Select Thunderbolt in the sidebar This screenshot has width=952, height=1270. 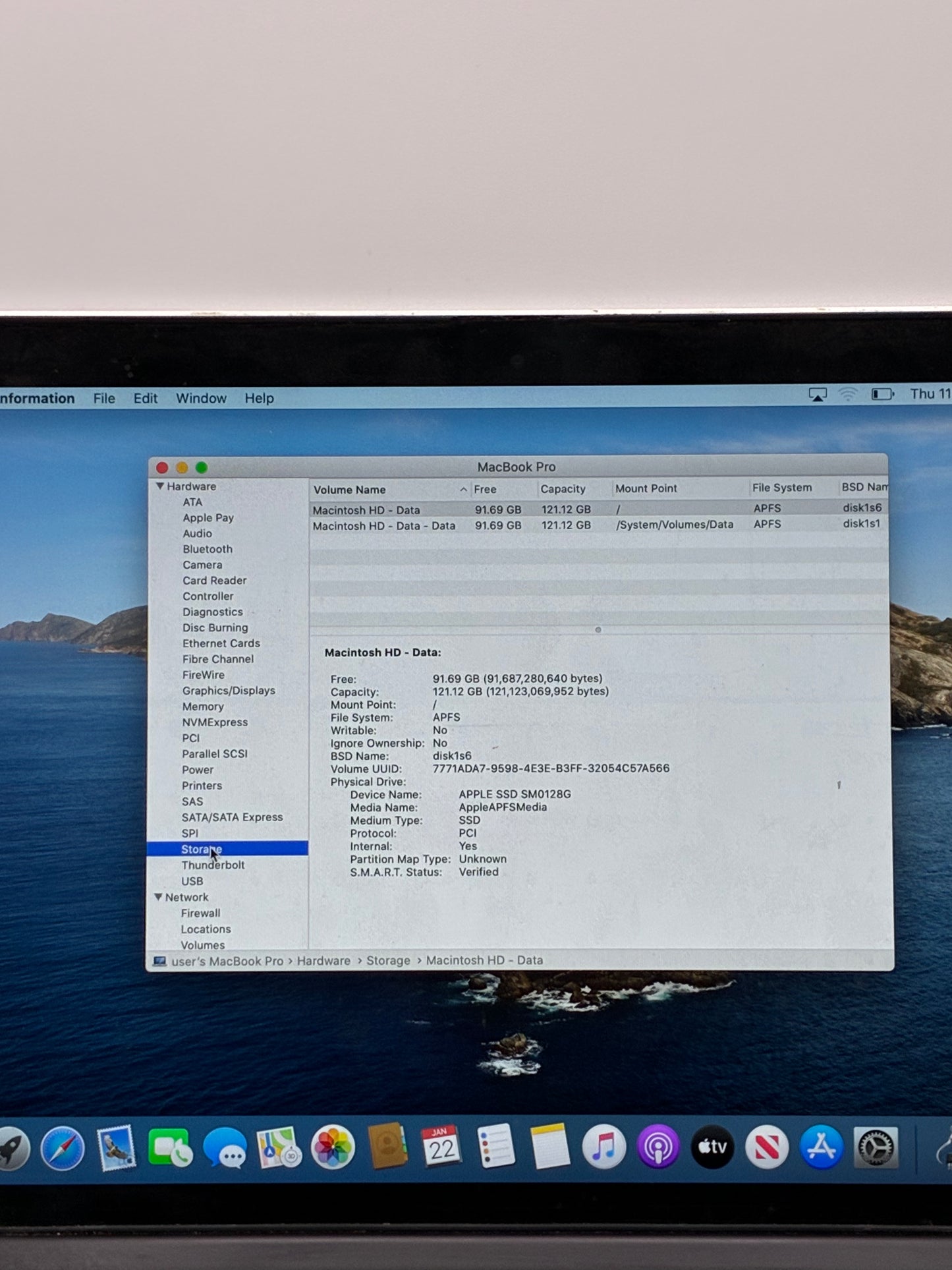213,865
